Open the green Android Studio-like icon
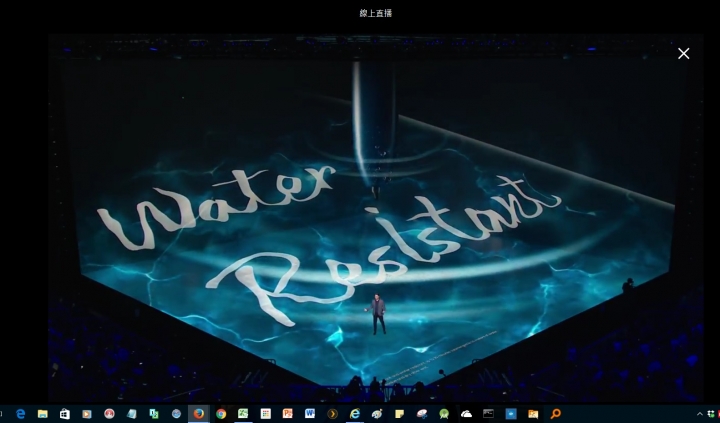This screenshot has width=720, height=423. click(444, 414)
